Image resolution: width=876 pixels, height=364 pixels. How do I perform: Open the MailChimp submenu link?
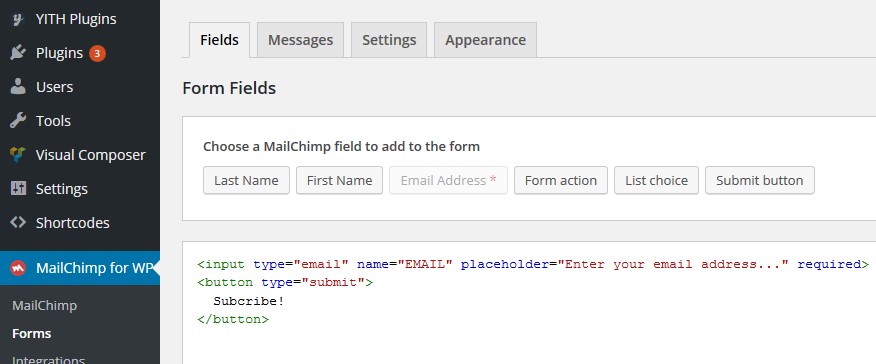(45, 306)
